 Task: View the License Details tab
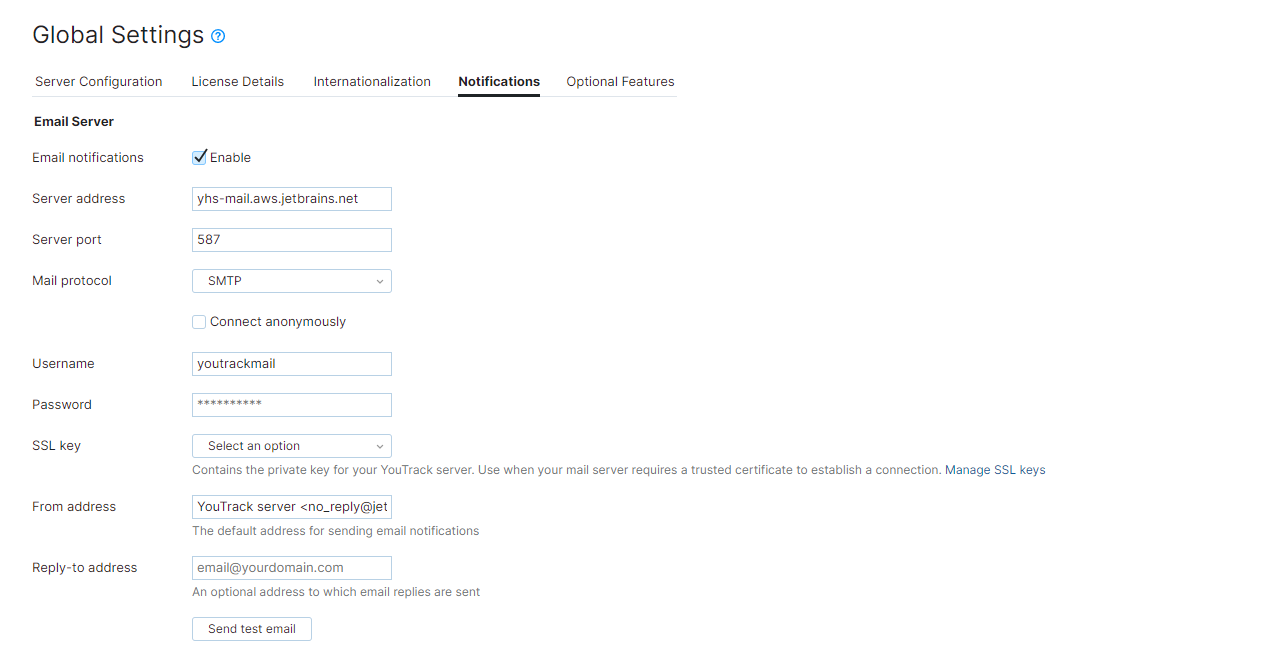237,81
